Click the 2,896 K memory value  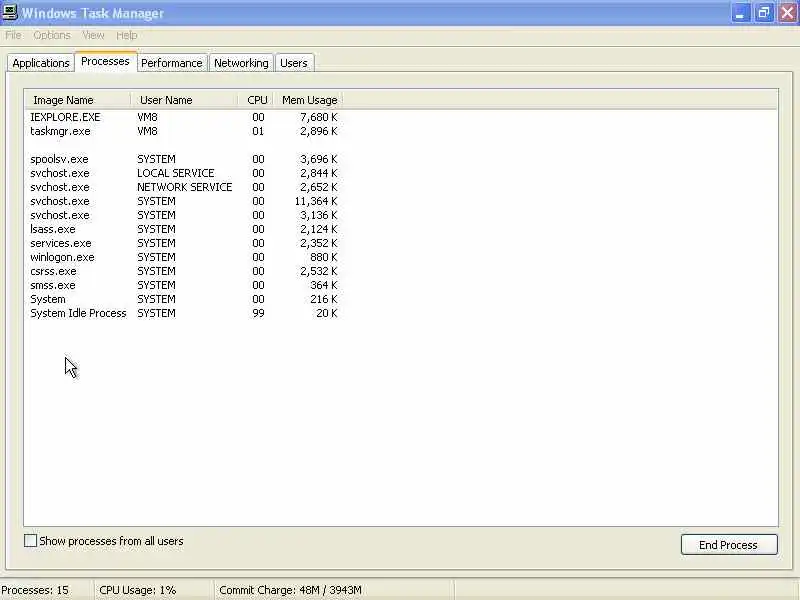click(319, 131)
